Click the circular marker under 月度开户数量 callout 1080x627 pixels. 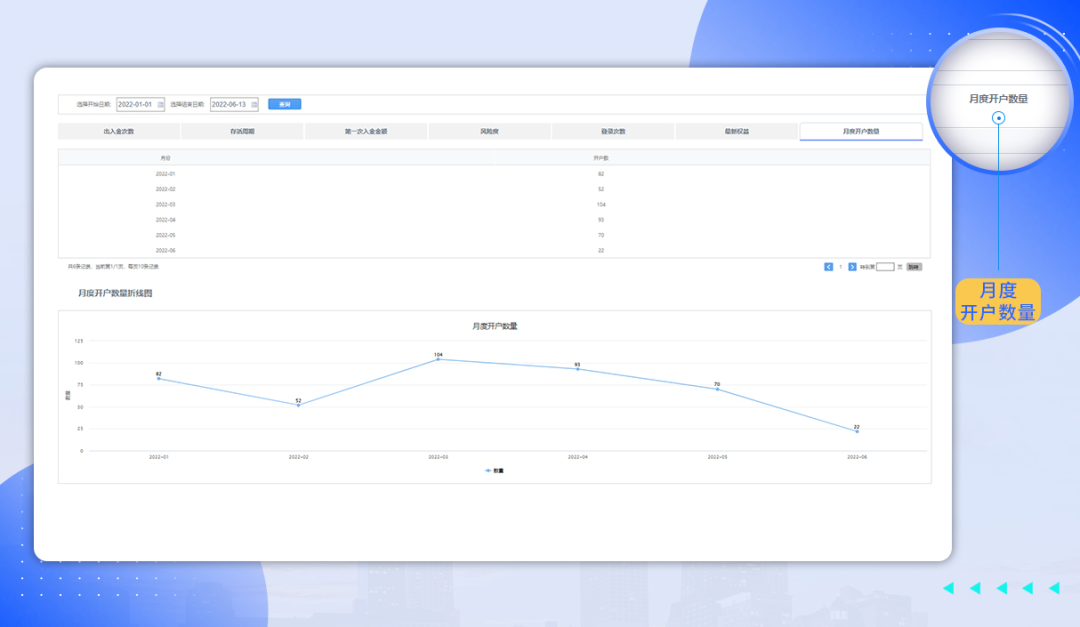point(998,118)
